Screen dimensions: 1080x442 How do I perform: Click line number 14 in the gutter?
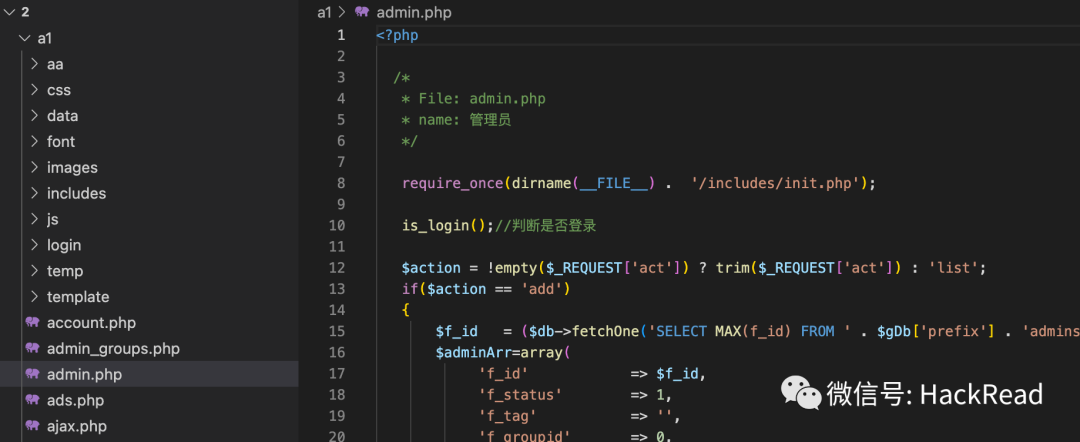click(x=338, y=310)
